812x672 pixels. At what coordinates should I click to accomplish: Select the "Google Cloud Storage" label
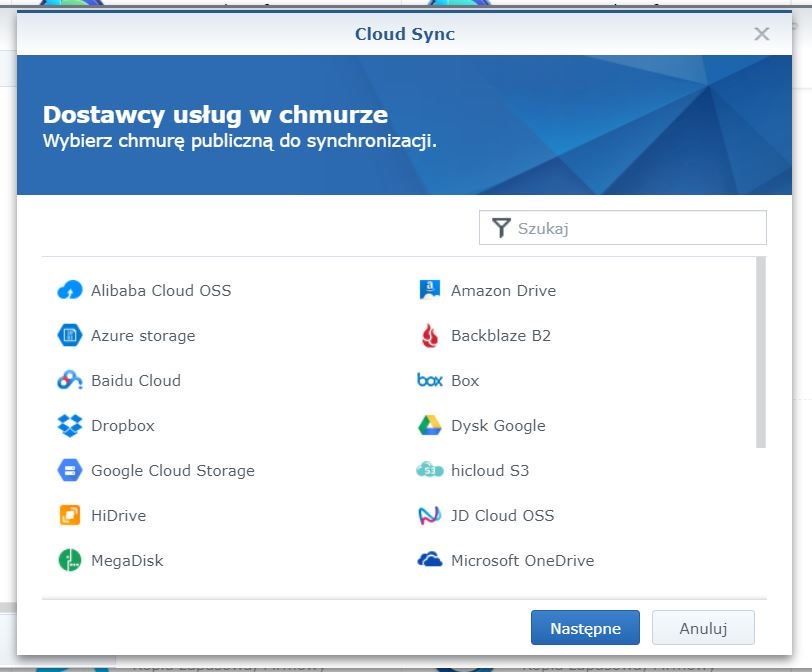pos(173,471)
